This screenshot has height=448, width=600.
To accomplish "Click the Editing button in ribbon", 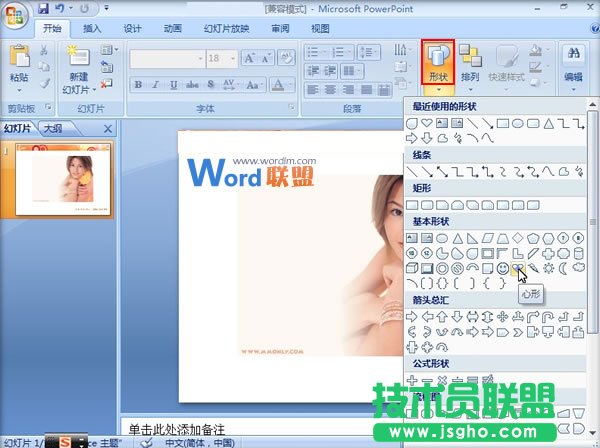I will (573, 68).
